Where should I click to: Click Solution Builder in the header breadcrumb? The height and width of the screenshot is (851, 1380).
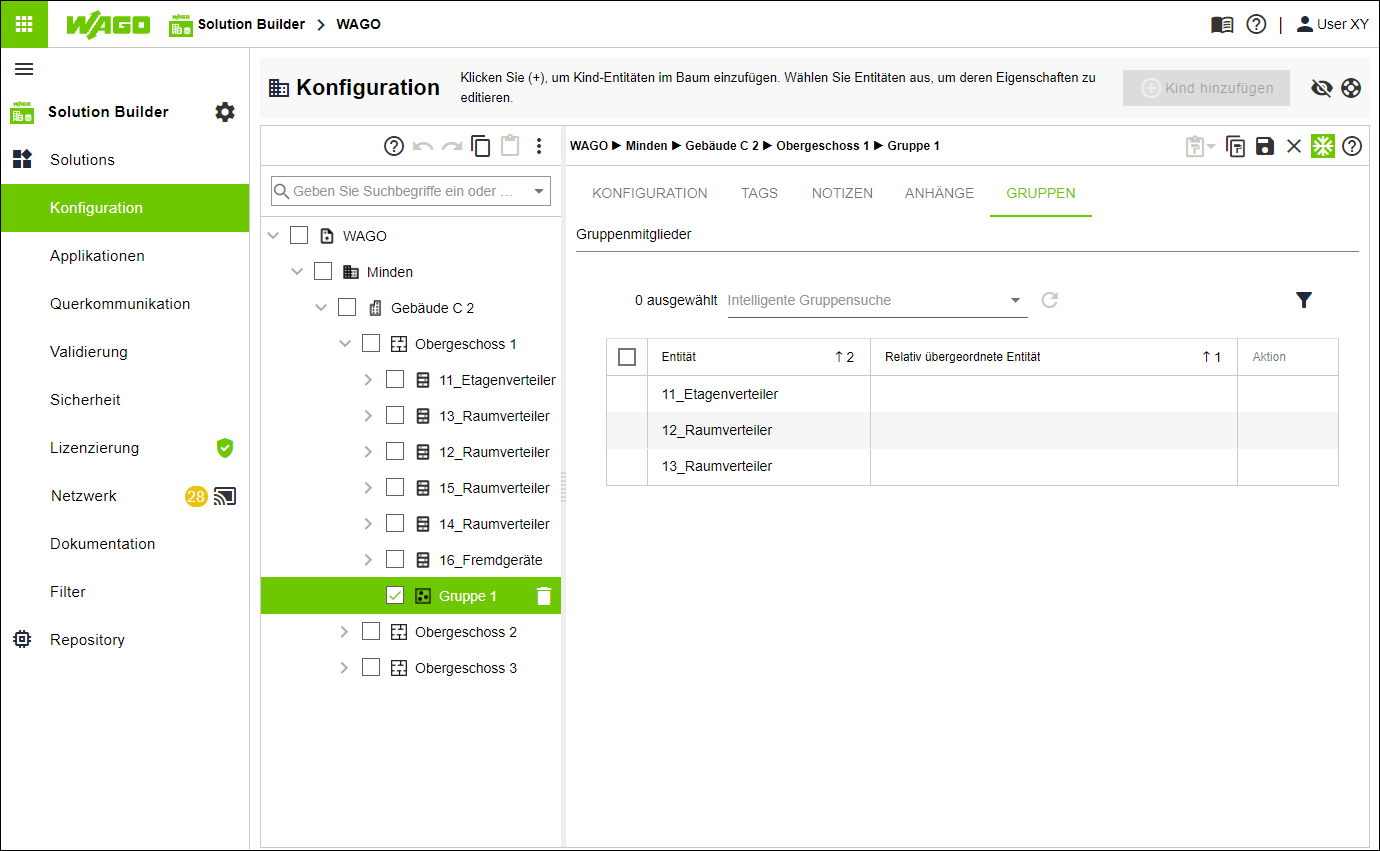pyautogui.click(x=251, y=24)
